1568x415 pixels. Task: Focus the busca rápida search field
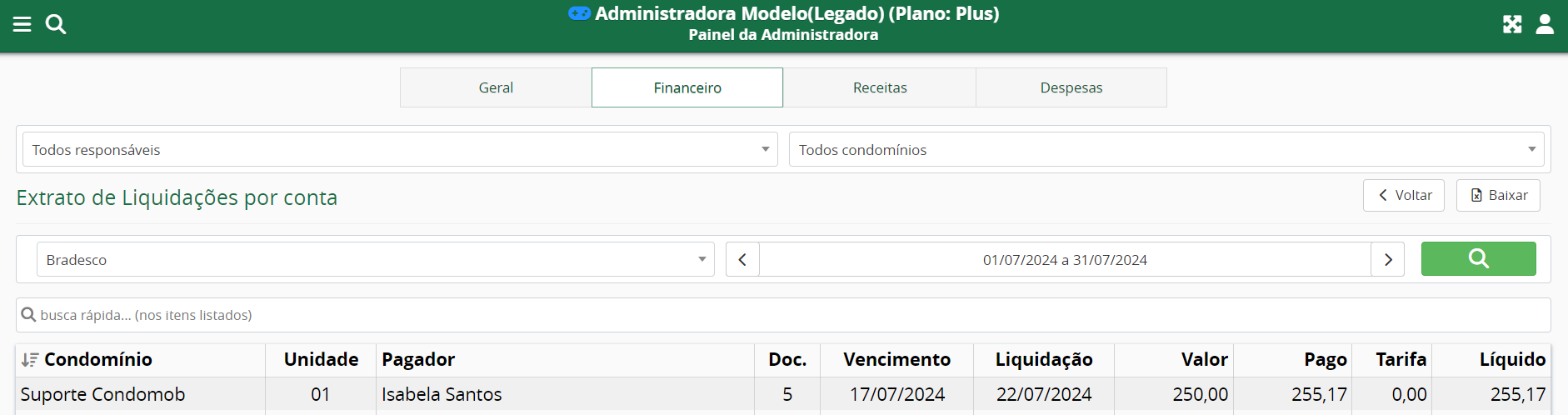click(783, 315)
